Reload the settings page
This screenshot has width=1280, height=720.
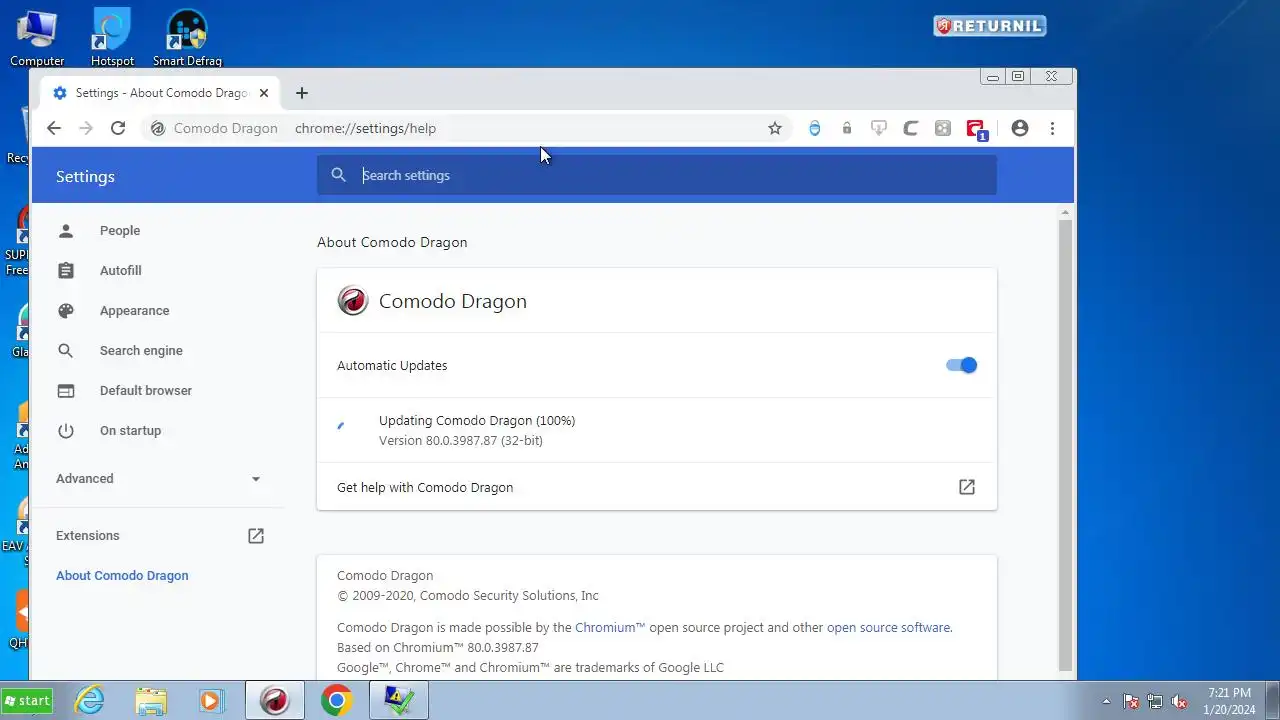[x=118, y=128]
